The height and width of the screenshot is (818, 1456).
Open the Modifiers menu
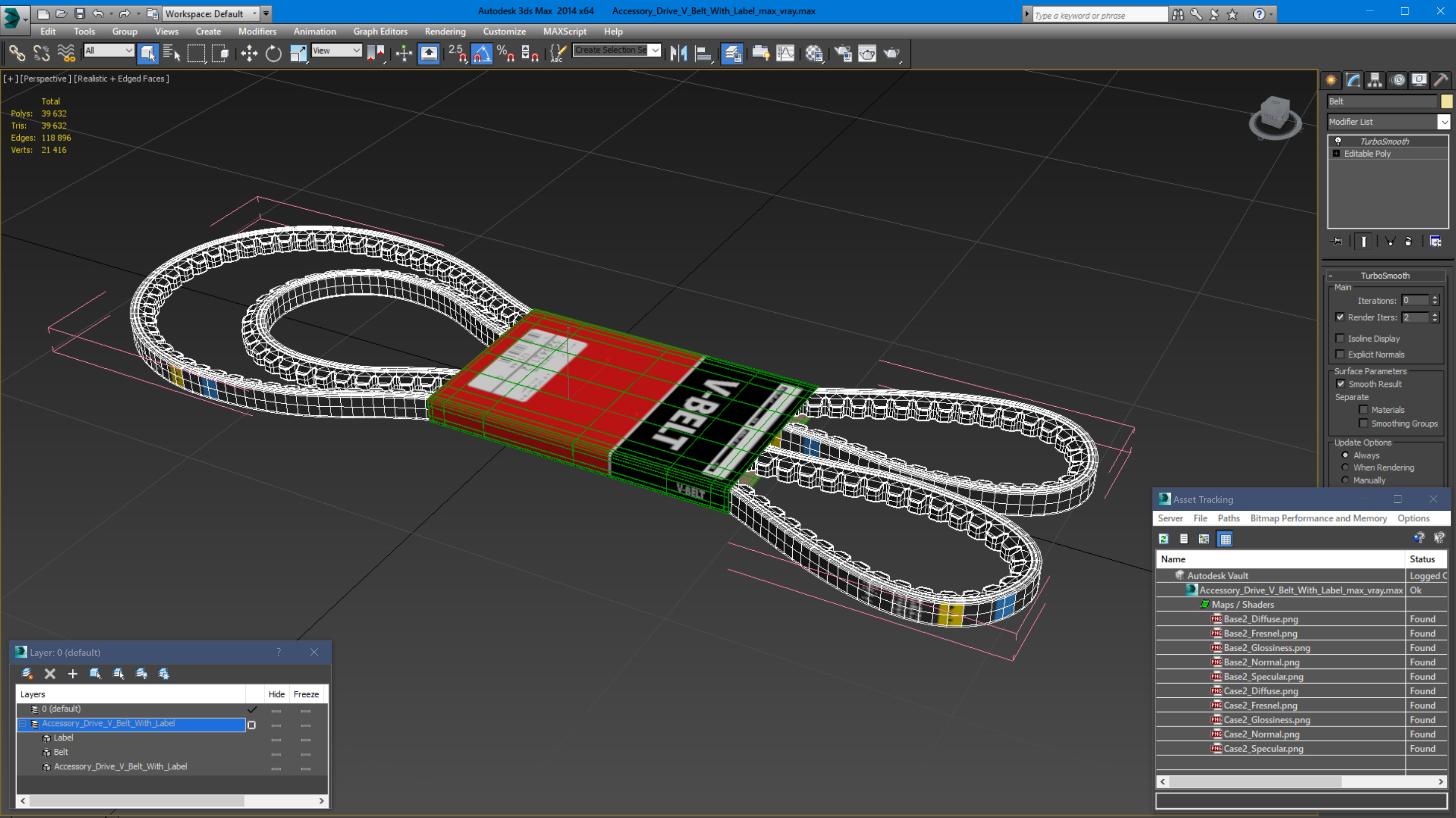coord(257,32)
